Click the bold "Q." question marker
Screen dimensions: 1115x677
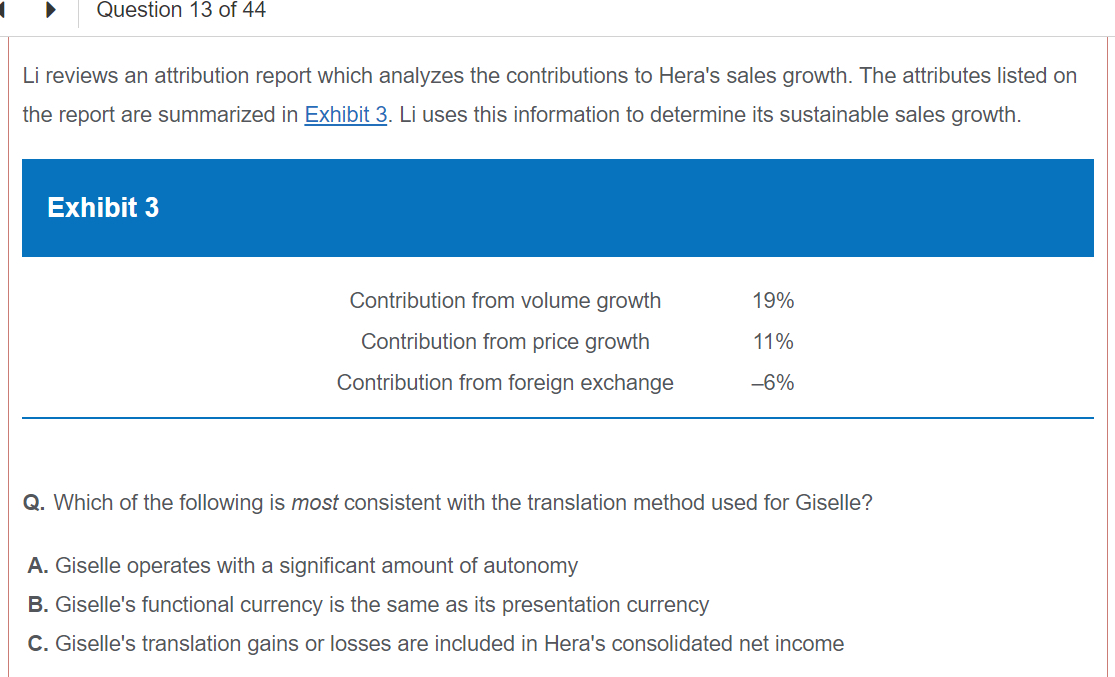pyautogui.click(x=34, y=503)
